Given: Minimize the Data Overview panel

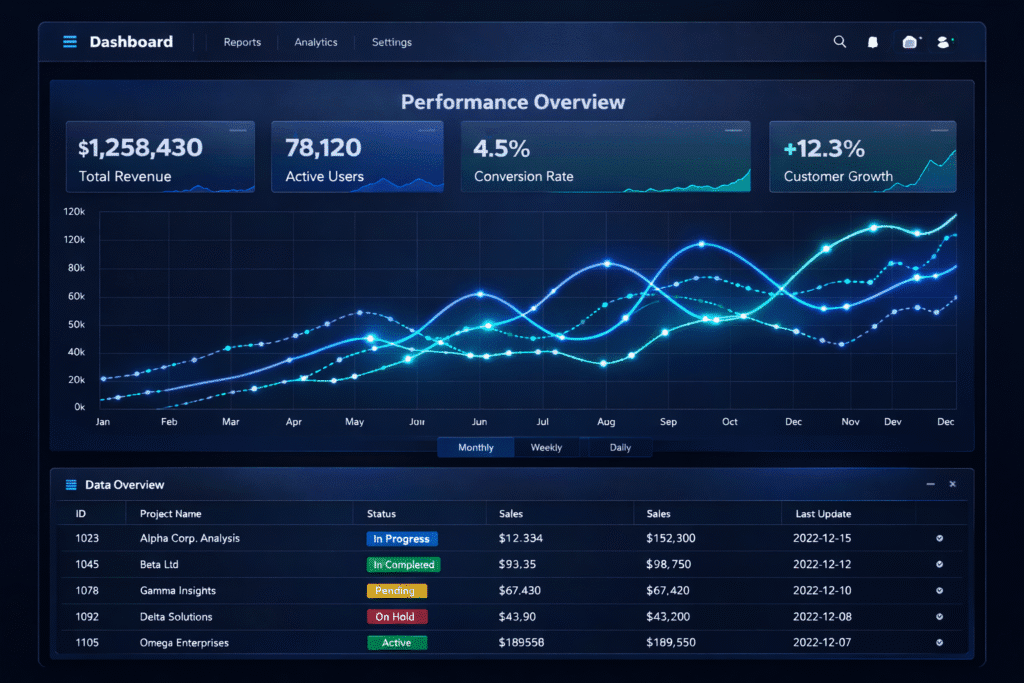Looking at the screenshot, I should (930, 484).
